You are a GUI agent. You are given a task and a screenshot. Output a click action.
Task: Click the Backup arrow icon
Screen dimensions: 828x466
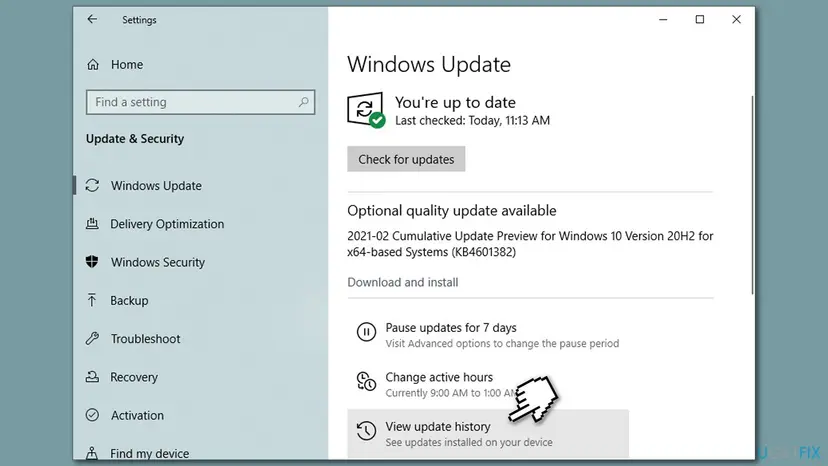coord(92,300)
